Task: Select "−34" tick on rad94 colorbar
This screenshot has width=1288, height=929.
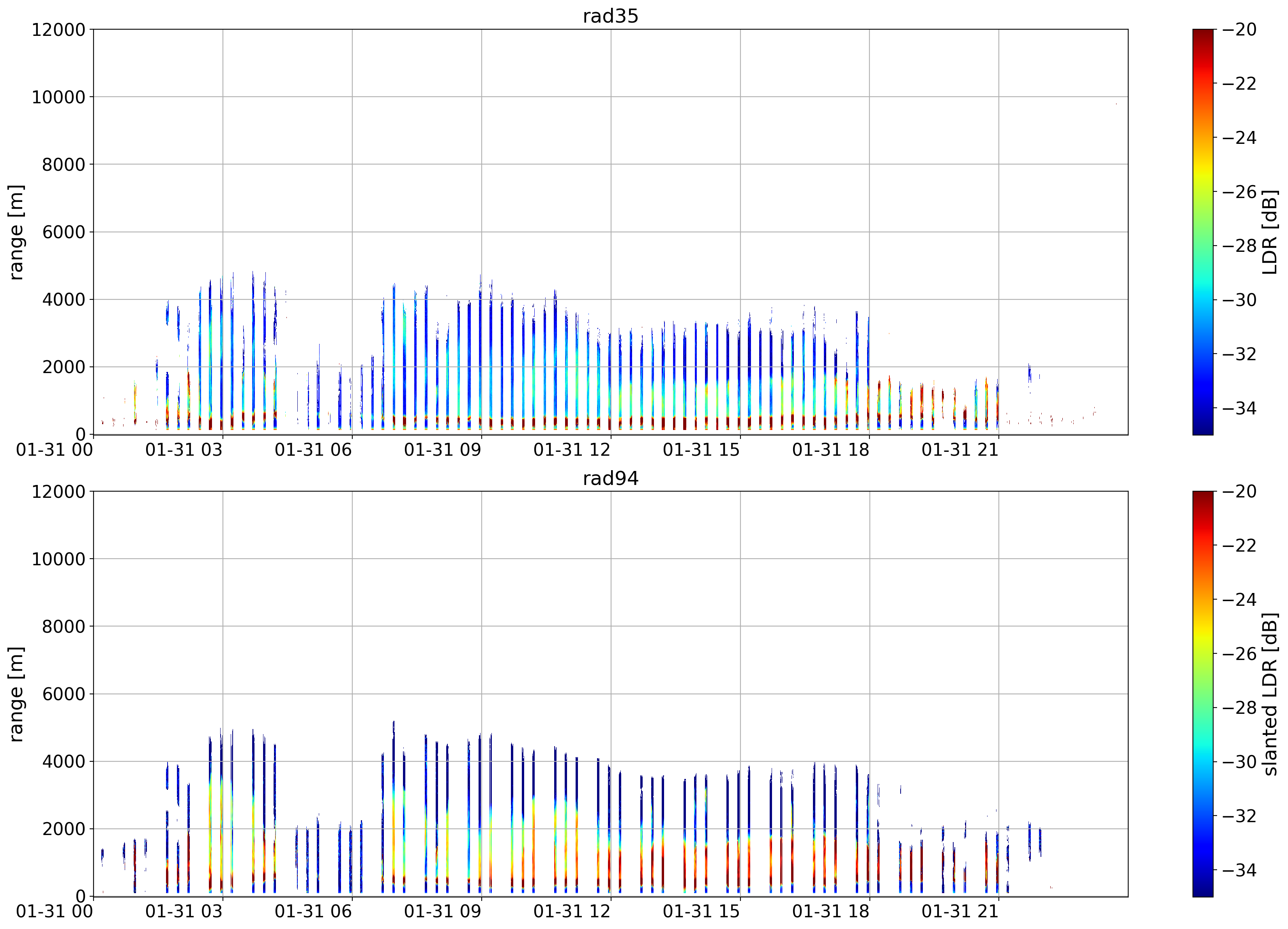Action: click(1239, 870)
